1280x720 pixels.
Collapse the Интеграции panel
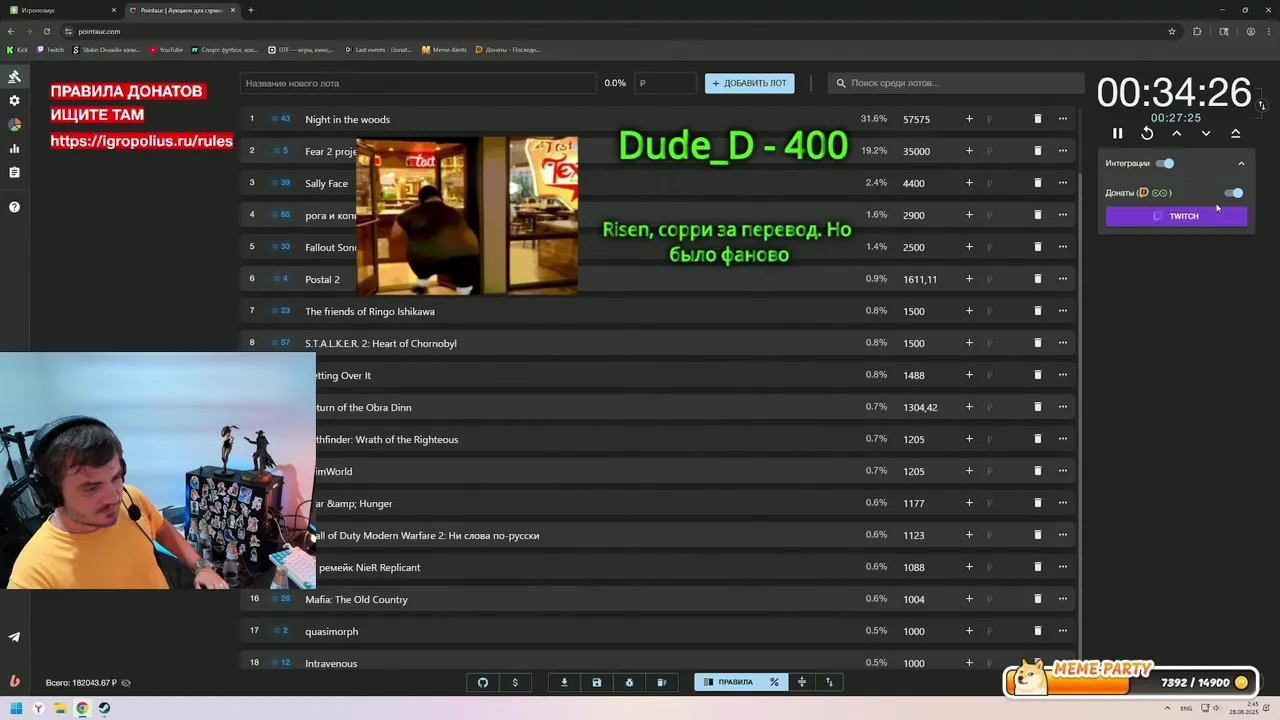point(1241,163)
